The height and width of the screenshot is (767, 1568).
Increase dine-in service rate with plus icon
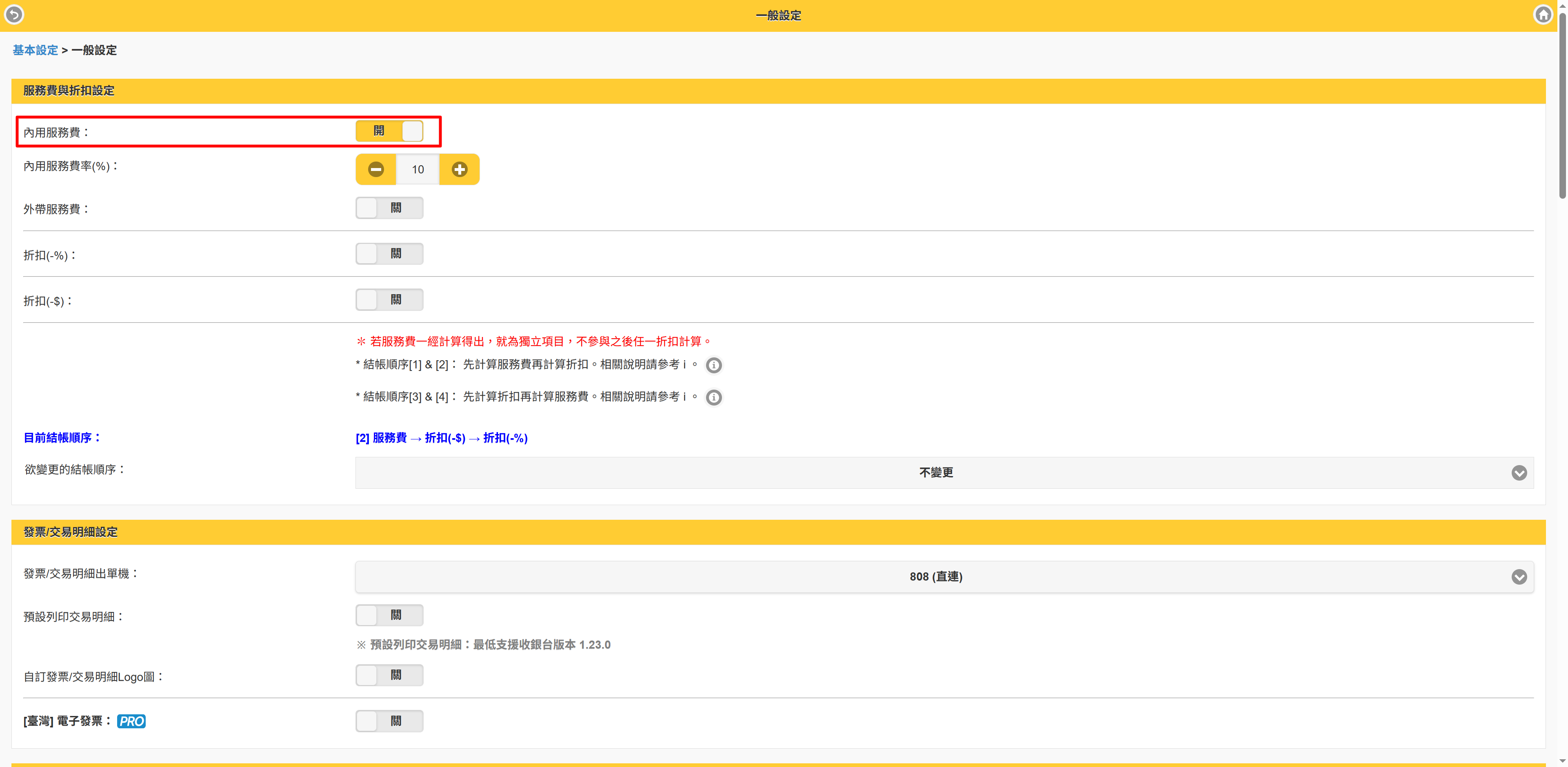coord(459,170)
